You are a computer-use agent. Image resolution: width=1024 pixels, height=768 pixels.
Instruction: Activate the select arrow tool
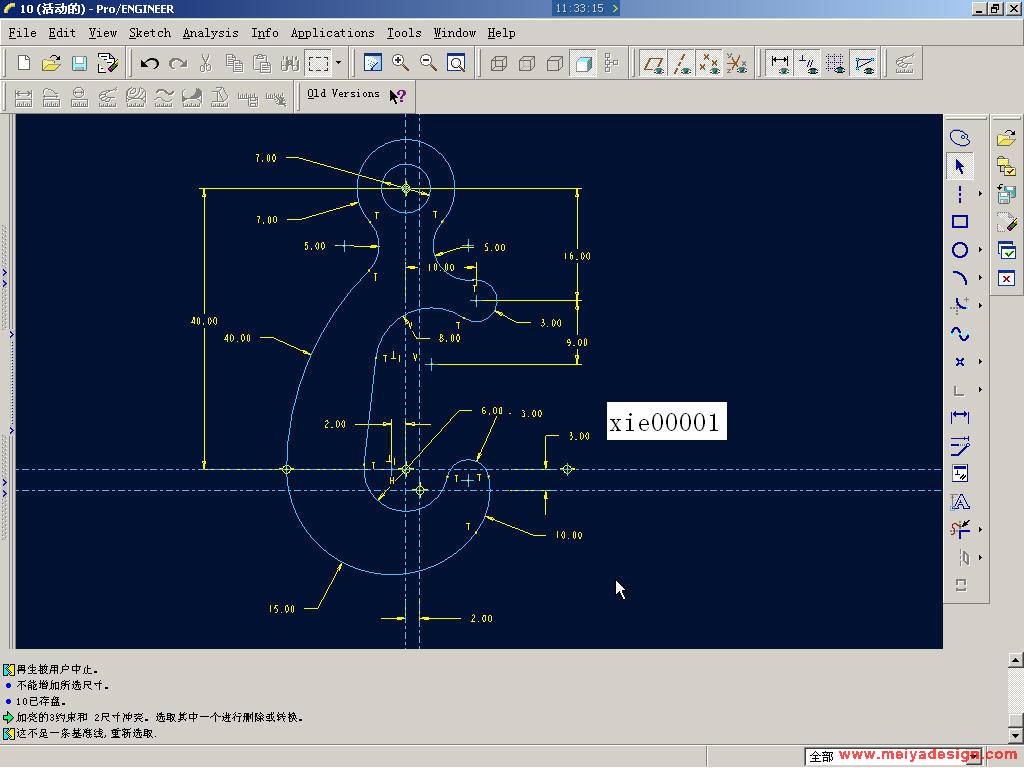click(959, 166)
